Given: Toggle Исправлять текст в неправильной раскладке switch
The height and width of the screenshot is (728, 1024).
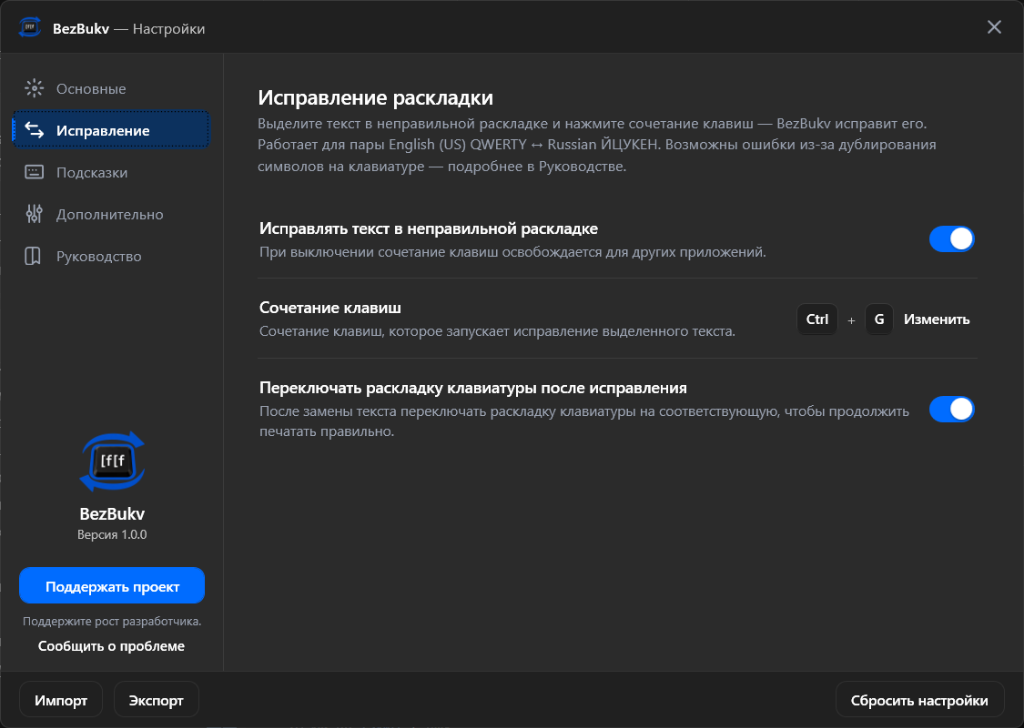Looking at the screenshot, I should pyautogui.click(x=952, y=239).
